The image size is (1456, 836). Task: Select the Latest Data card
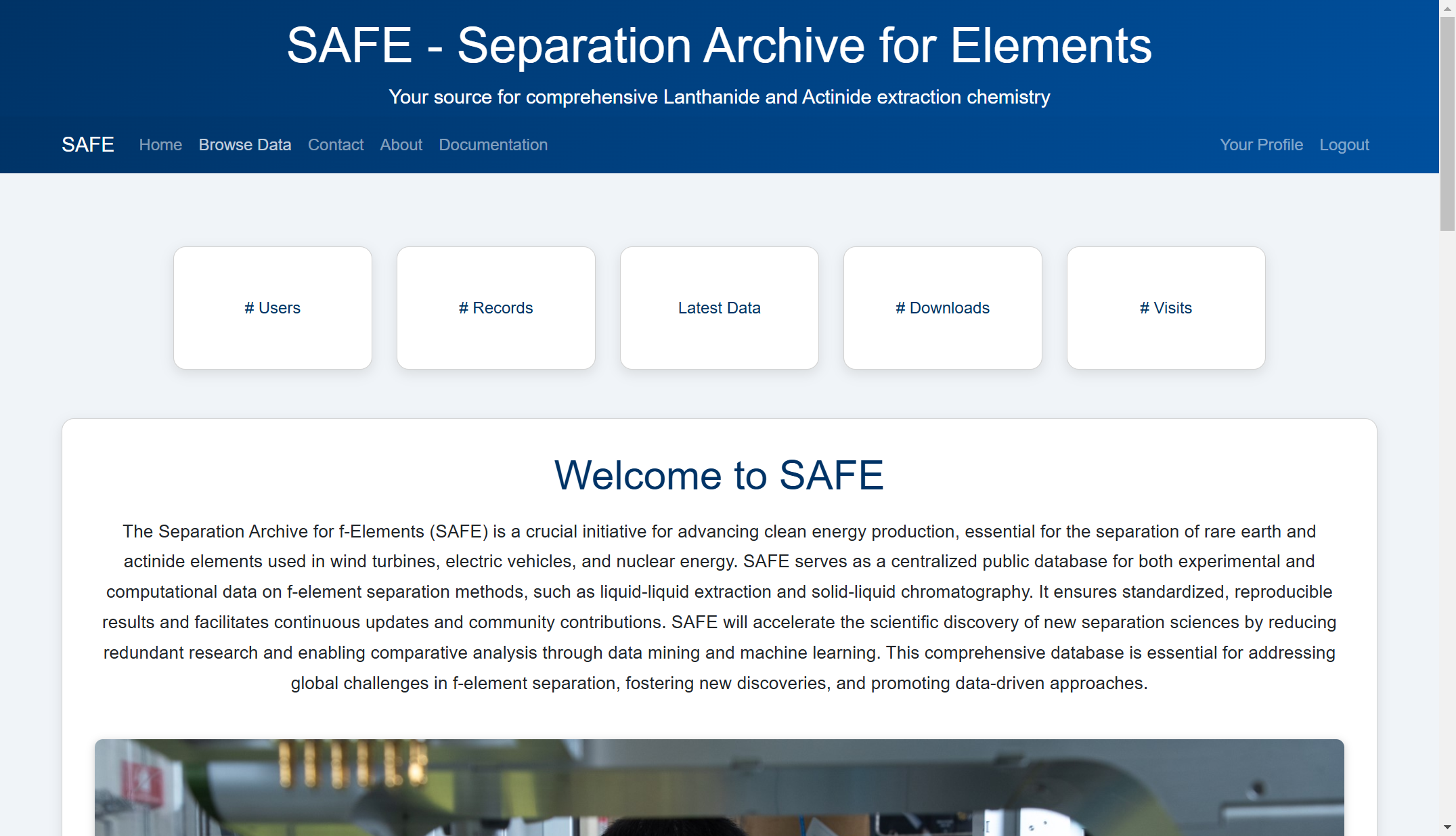tap(720, 308)
